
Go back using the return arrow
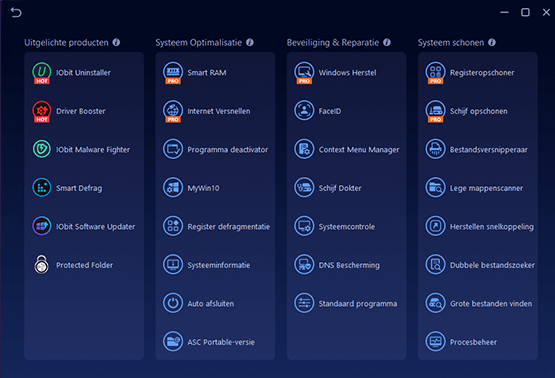16,13
